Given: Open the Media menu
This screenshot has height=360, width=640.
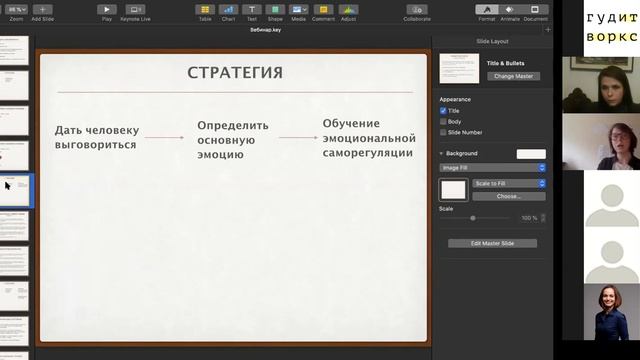Looking at the screenshot, I should tap(298, 9).
